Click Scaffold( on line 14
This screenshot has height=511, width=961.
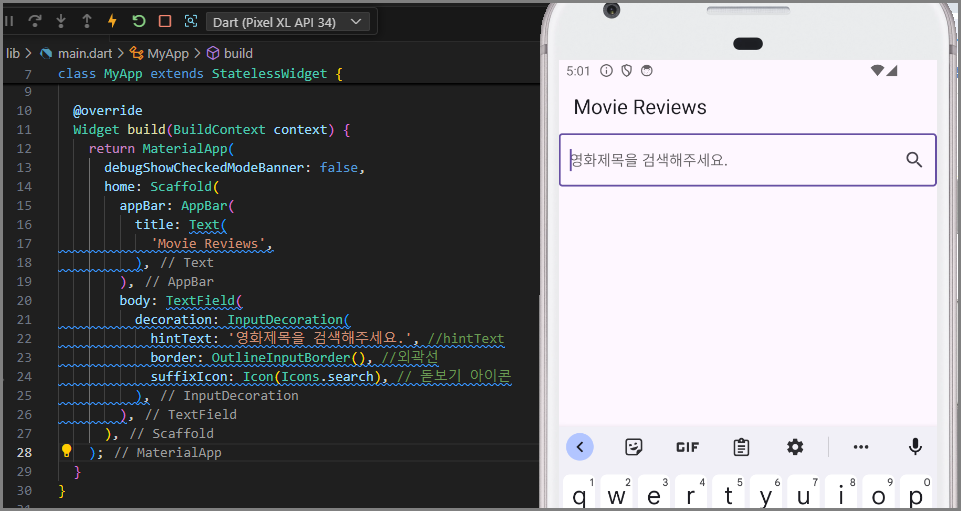click(185, 186)
